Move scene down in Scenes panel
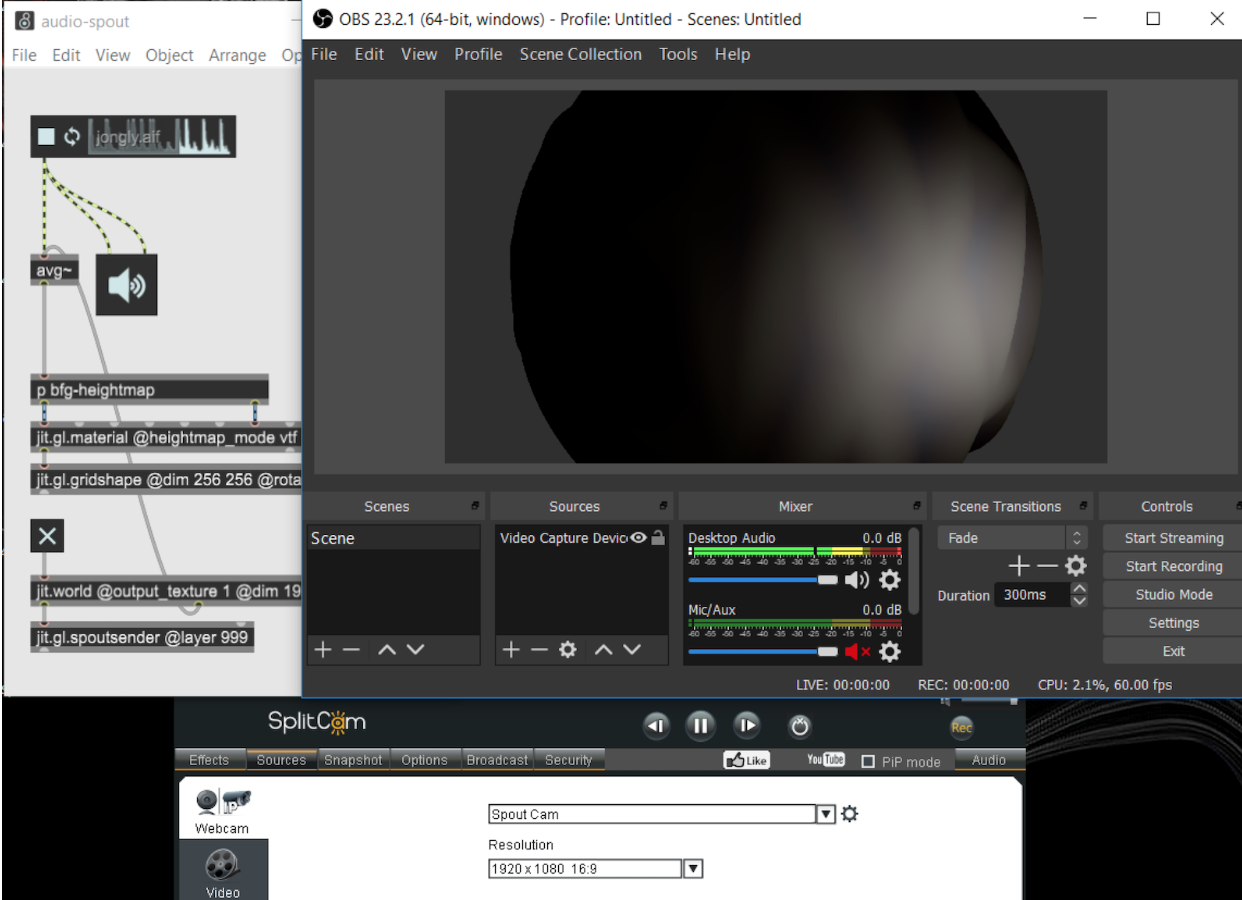Screen dimensions: 1242x900 pos(416,650)
